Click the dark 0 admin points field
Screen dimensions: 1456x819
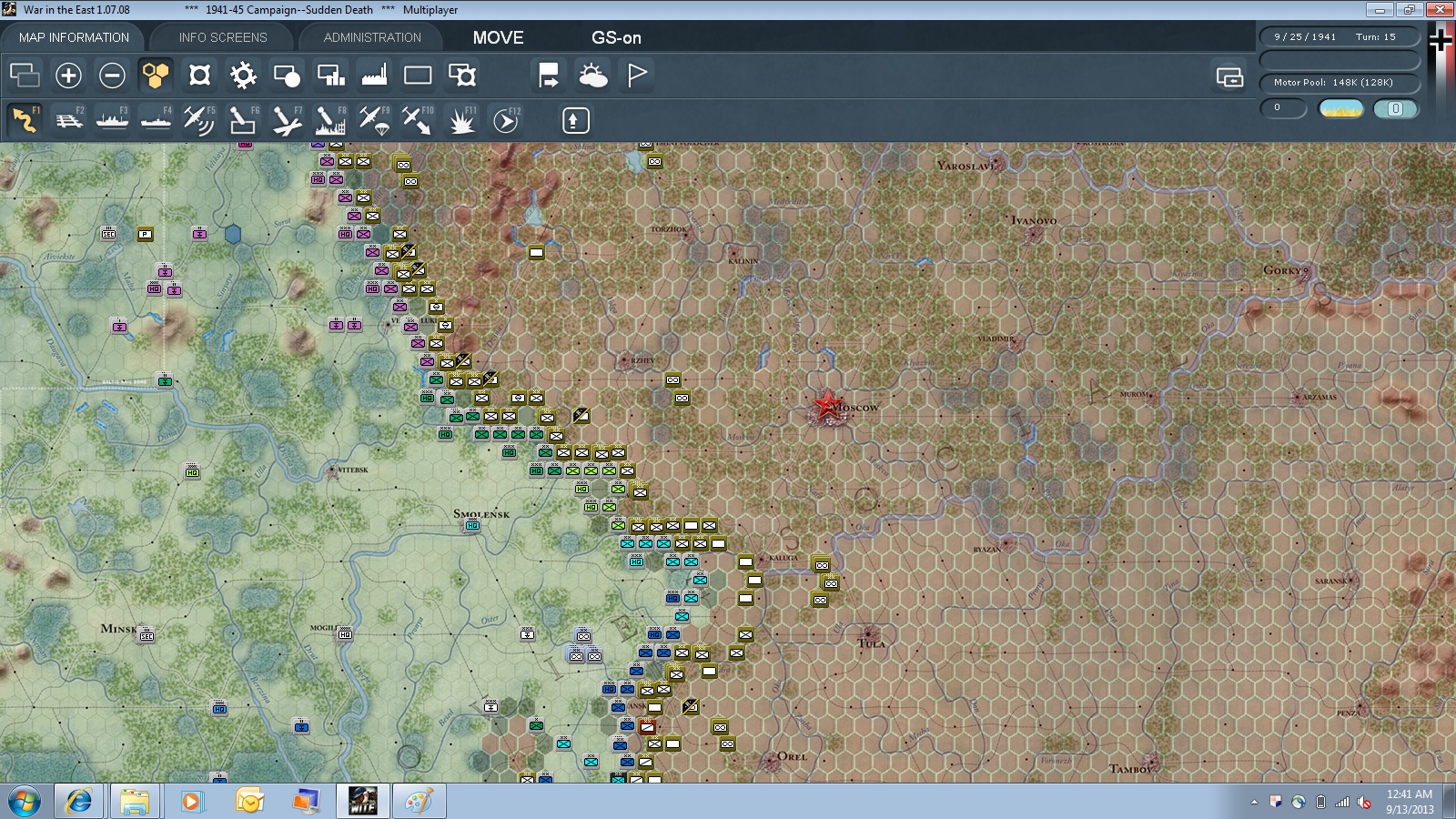(x=1283, y=107)
